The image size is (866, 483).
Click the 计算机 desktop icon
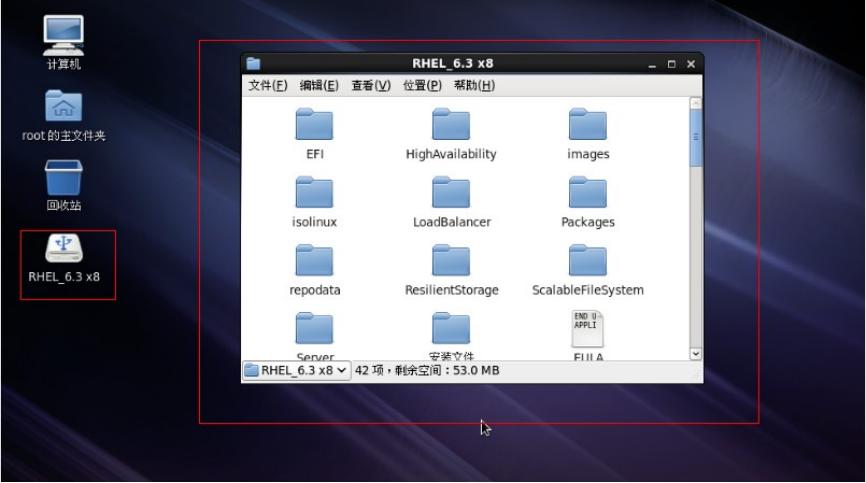click(64, 35)
